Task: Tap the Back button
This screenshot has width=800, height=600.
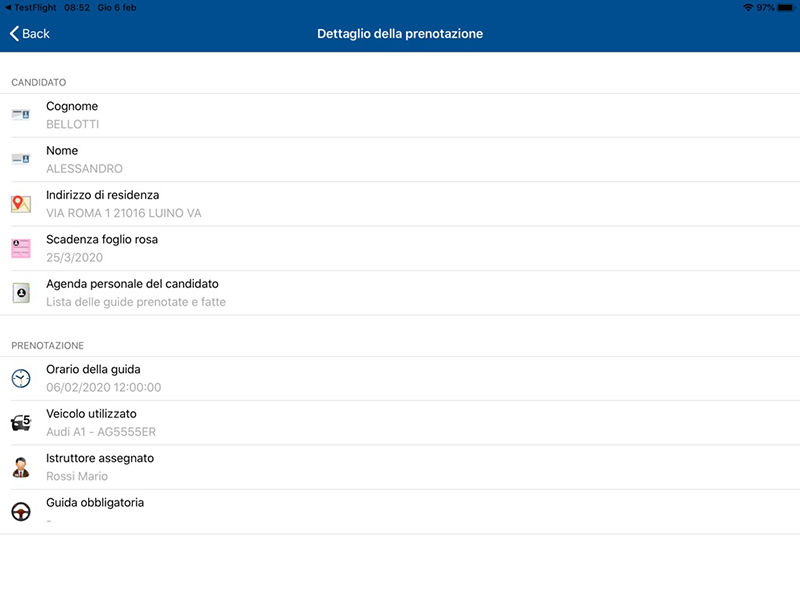Action: pos(30,34)
